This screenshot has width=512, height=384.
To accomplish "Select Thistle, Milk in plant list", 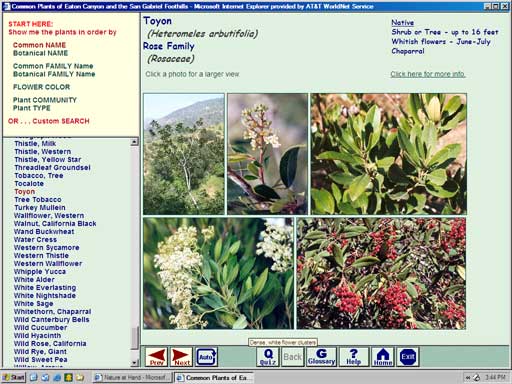I will click(x=35, y=144).
